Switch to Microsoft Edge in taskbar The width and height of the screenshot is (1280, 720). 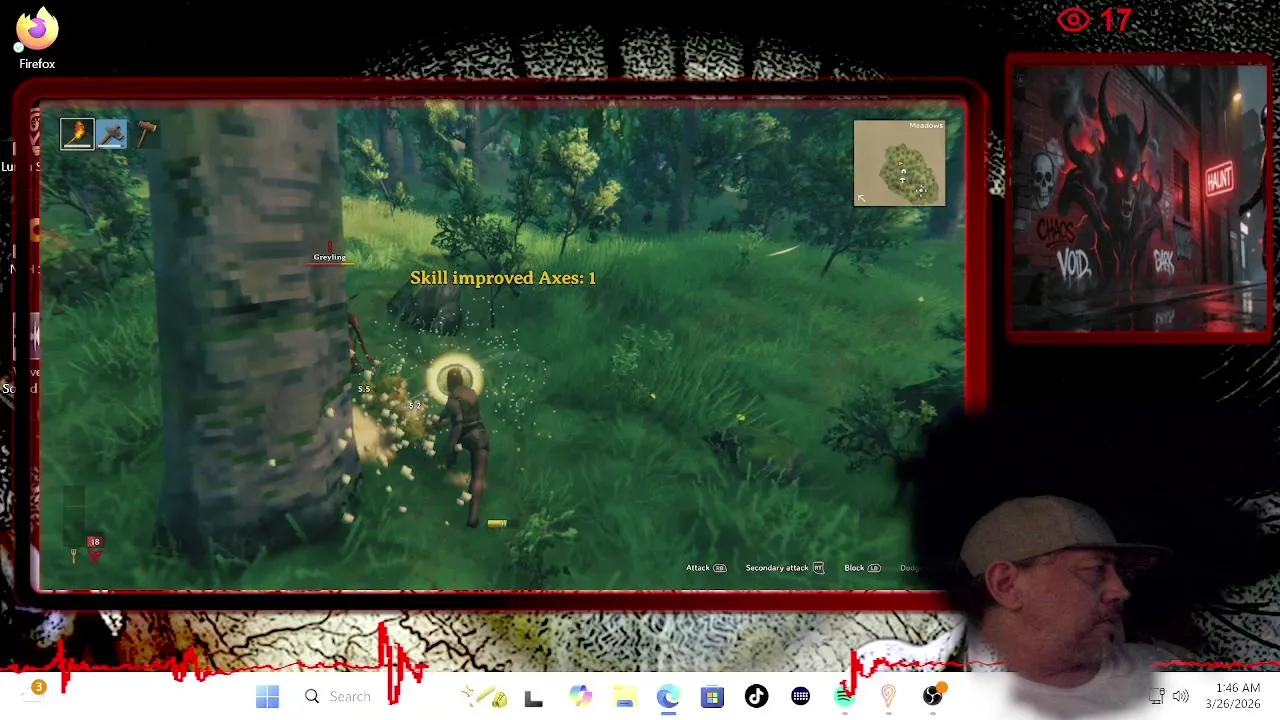click(x=668, y=697)
